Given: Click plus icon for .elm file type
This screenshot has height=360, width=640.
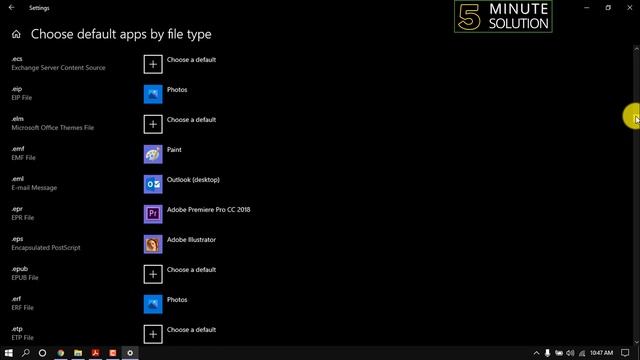Looking at the screenshot, I should [x=153, y=124].
